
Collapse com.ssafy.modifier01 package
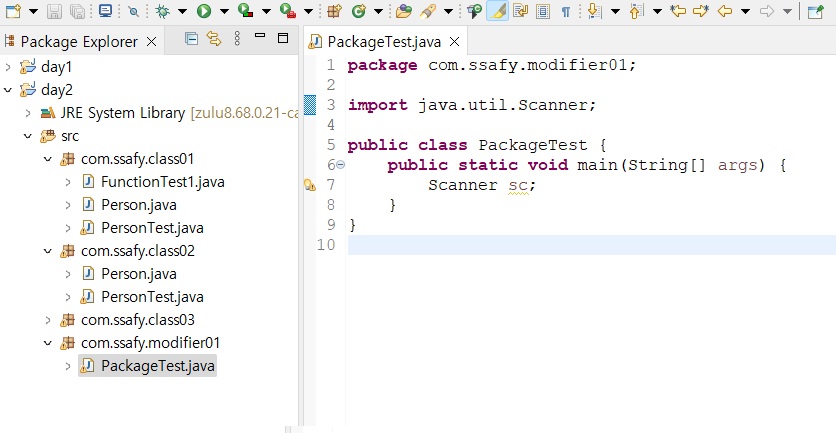click(x=48, y=343)
